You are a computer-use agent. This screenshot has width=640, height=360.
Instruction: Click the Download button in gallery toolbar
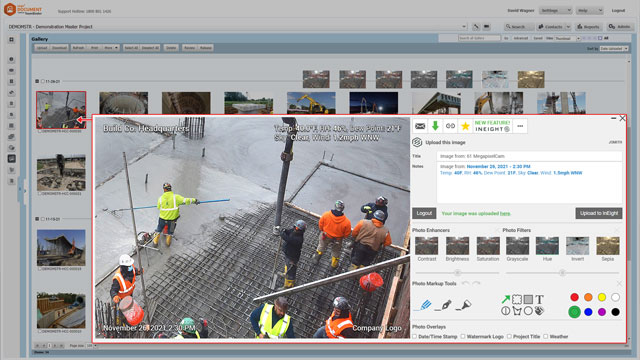pos(59,48)
